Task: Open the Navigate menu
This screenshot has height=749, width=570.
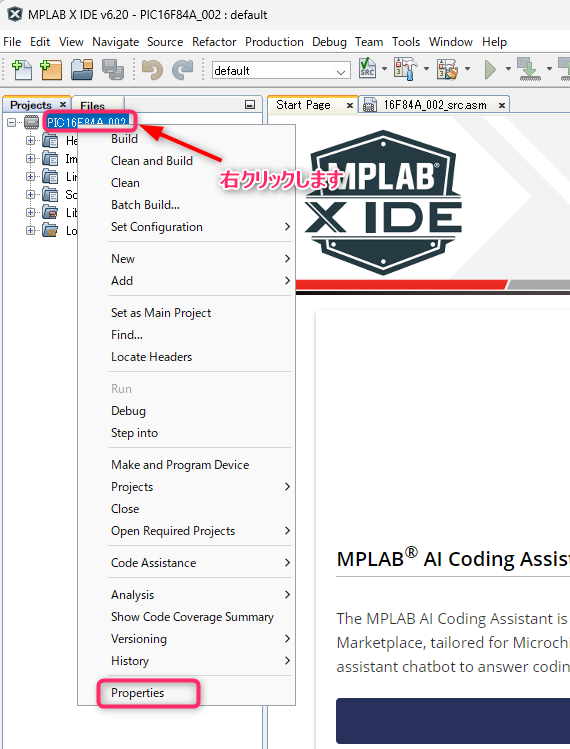Action: (116, 42)
